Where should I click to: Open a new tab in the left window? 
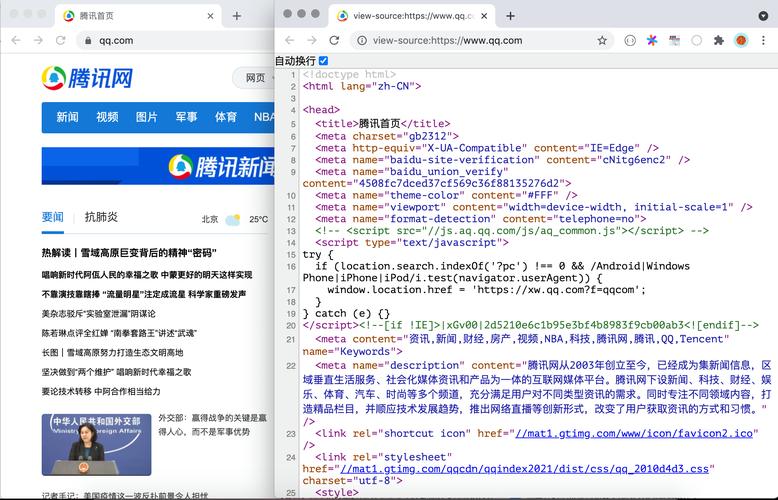pyautogui.click(x=237, y=16)
